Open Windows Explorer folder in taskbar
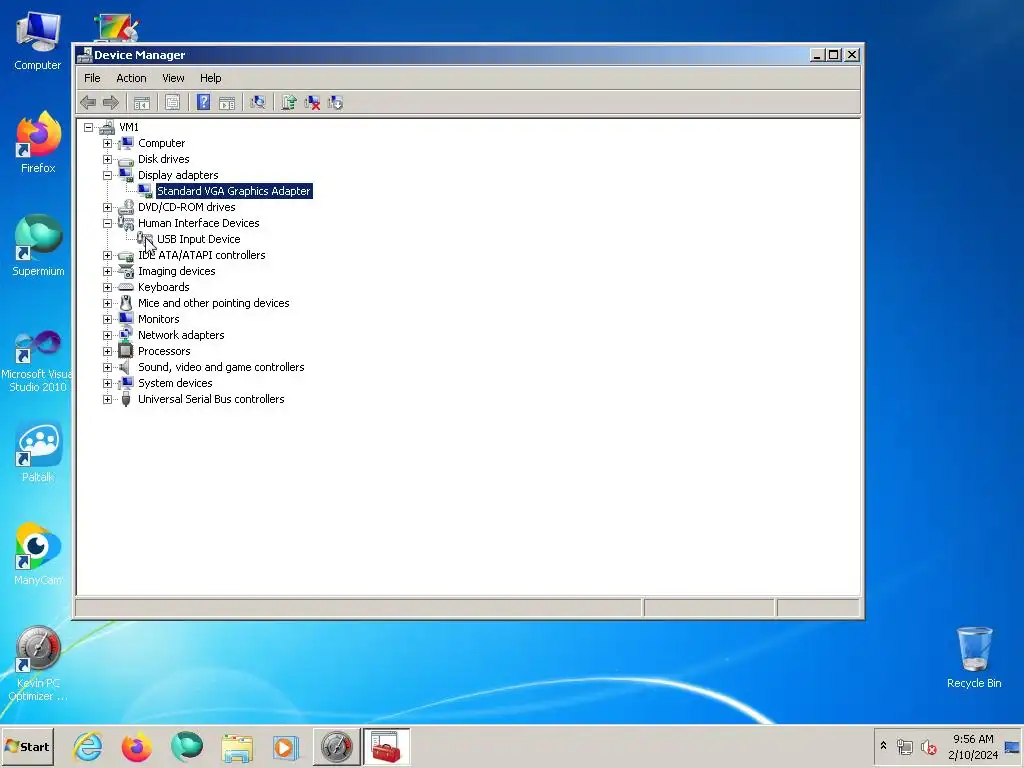Screen dimensions: 1024x768 [x=236, y=746]
